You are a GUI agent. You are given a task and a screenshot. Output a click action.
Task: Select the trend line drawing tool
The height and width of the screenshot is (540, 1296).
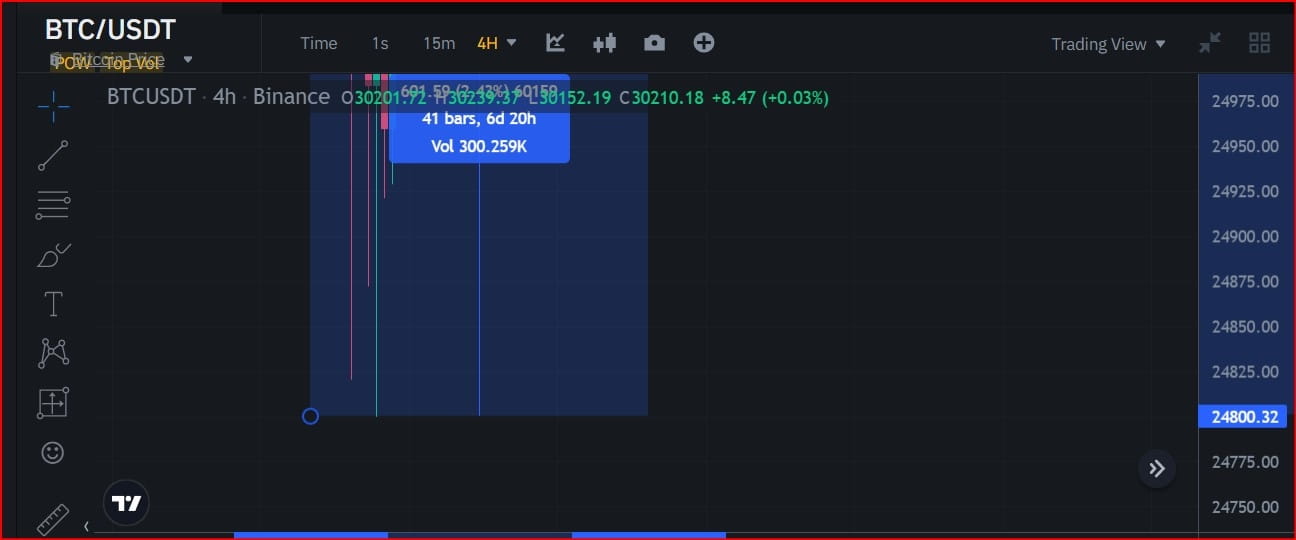coord(53,156)
